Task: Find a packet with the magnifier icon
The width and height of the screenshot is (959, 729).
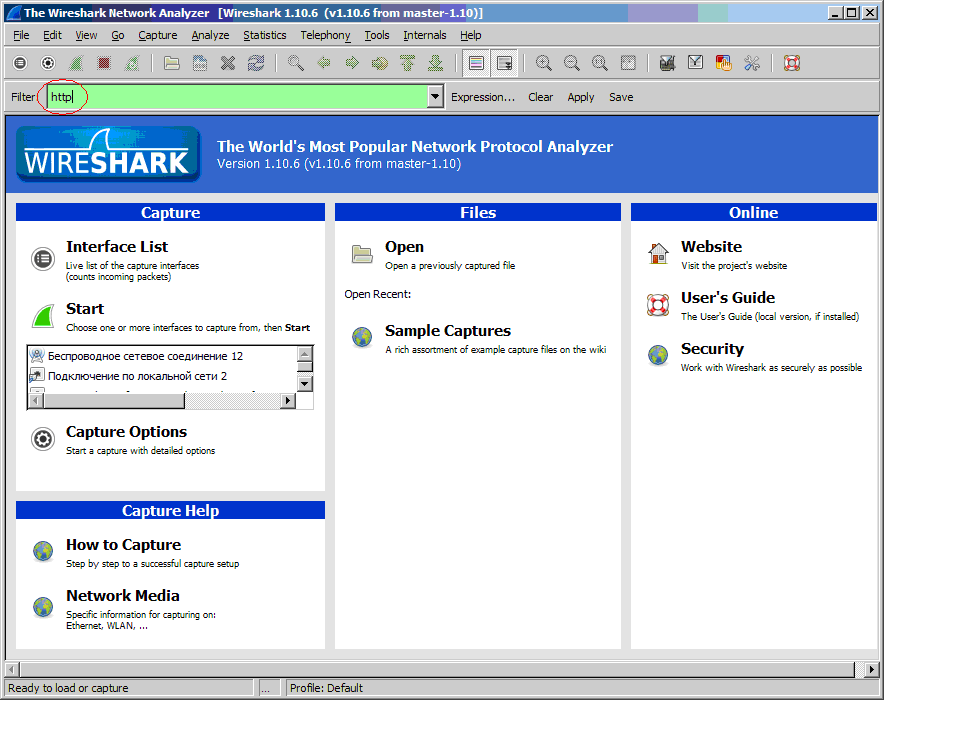Action: pyautogui.click(x=296, y=63)
